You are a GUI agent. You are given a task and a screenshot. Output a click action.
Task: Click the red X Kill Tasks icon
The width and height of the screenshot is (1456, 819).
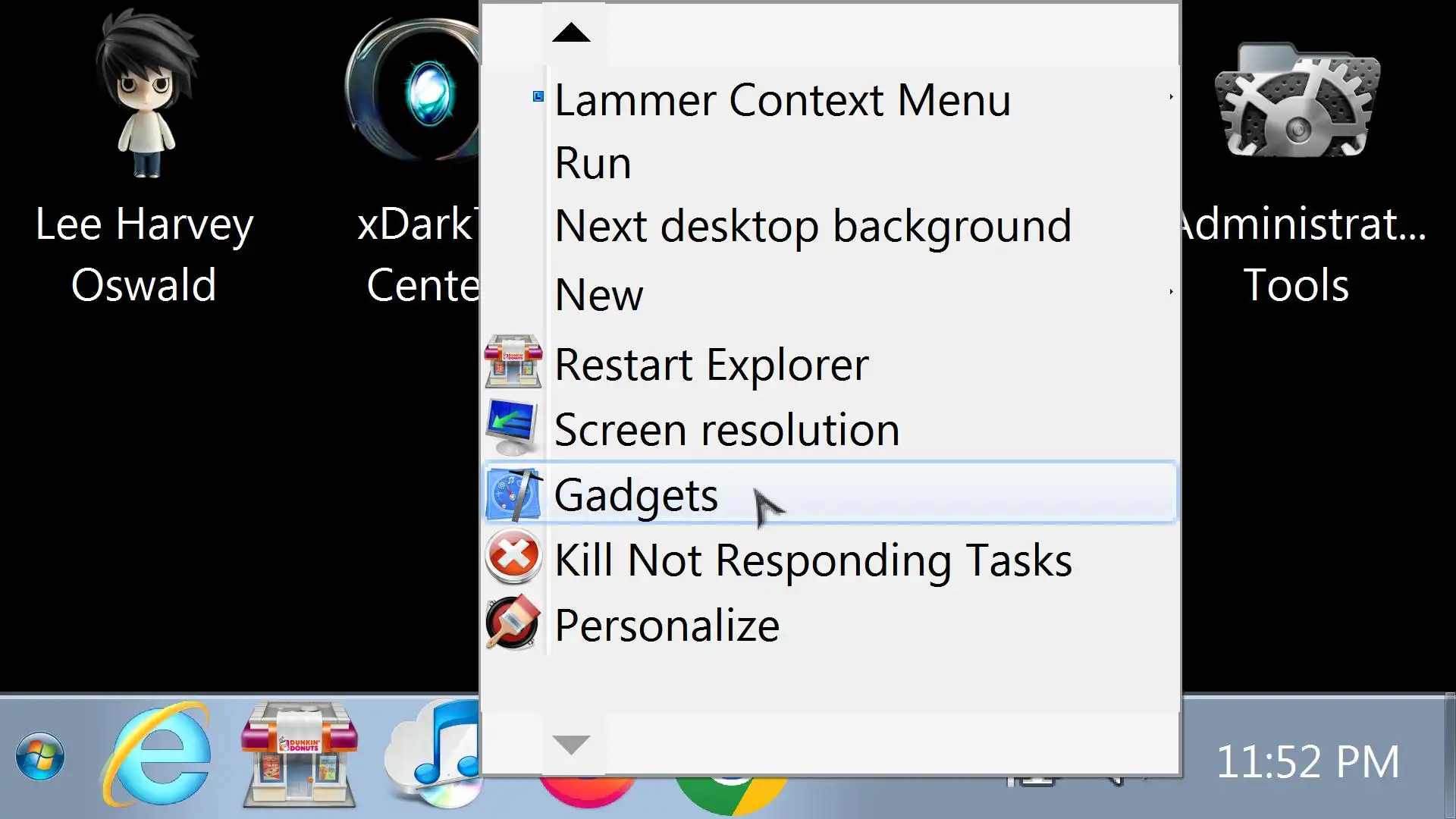pyautogui.click(x=513, y=558)
